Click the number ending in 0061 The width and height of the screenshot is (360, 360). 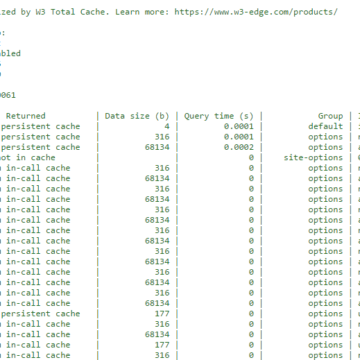coord(8,95)
